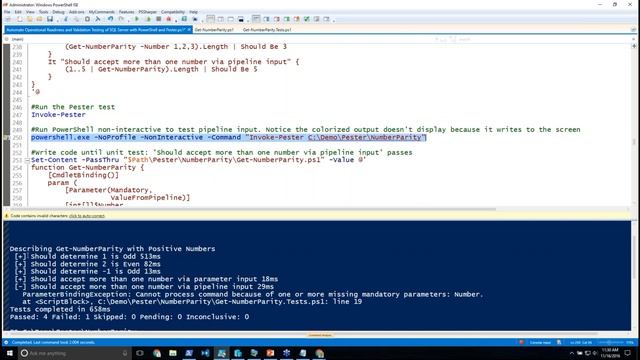Click the PowerShell ISE taskbar icon
This screenshot has width=640, height=360.
click(222, 353)
